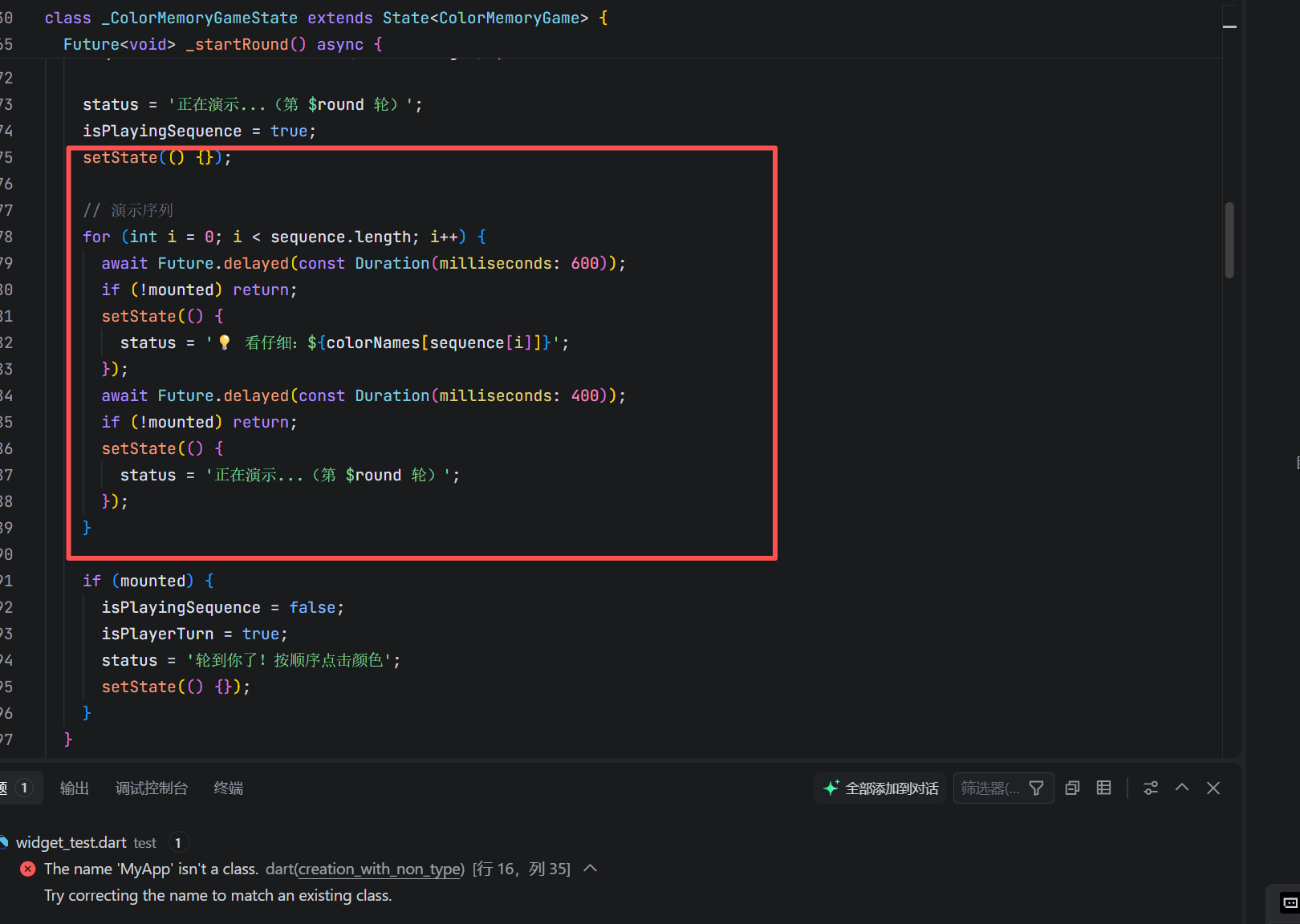Switch to the 输出 output tab
Viewport: 1300px width, 924px height.
[74, 788]
